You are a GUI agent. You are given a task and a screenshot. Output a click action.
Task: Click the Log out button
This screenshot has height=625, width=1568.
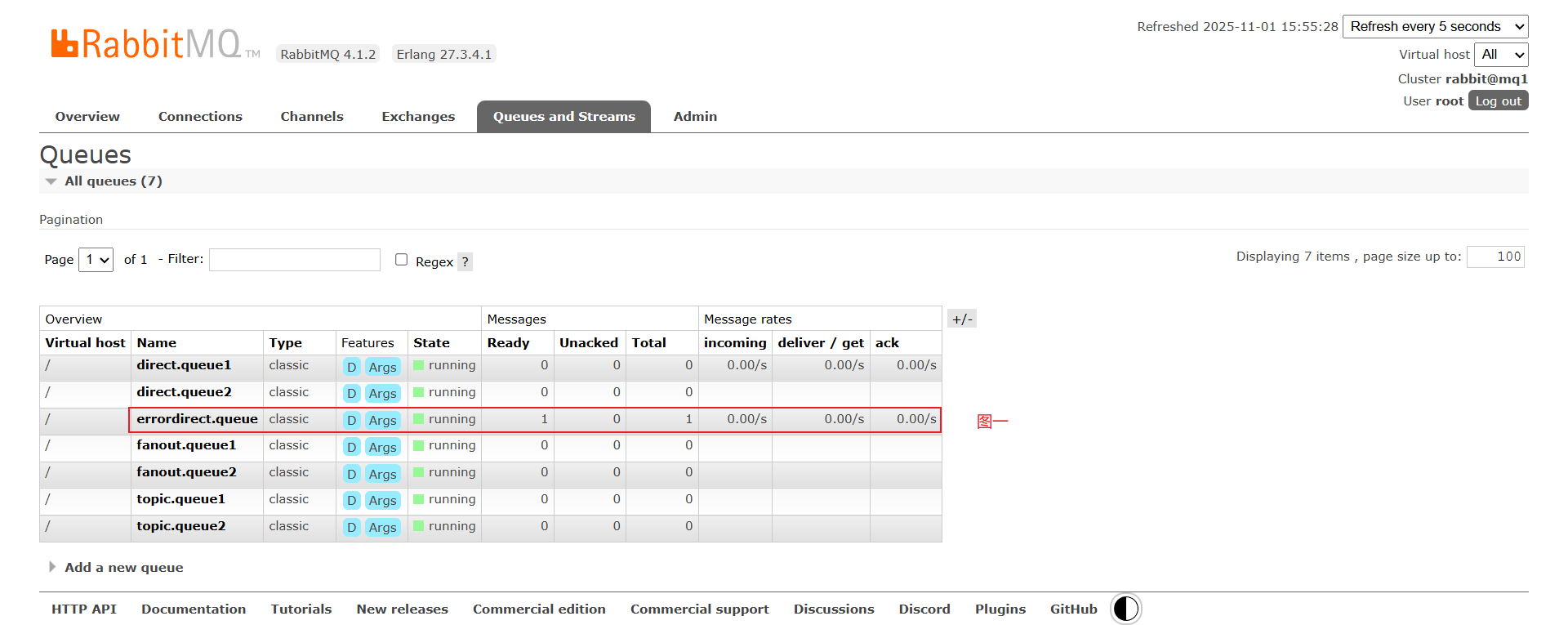pos(1498,100)
